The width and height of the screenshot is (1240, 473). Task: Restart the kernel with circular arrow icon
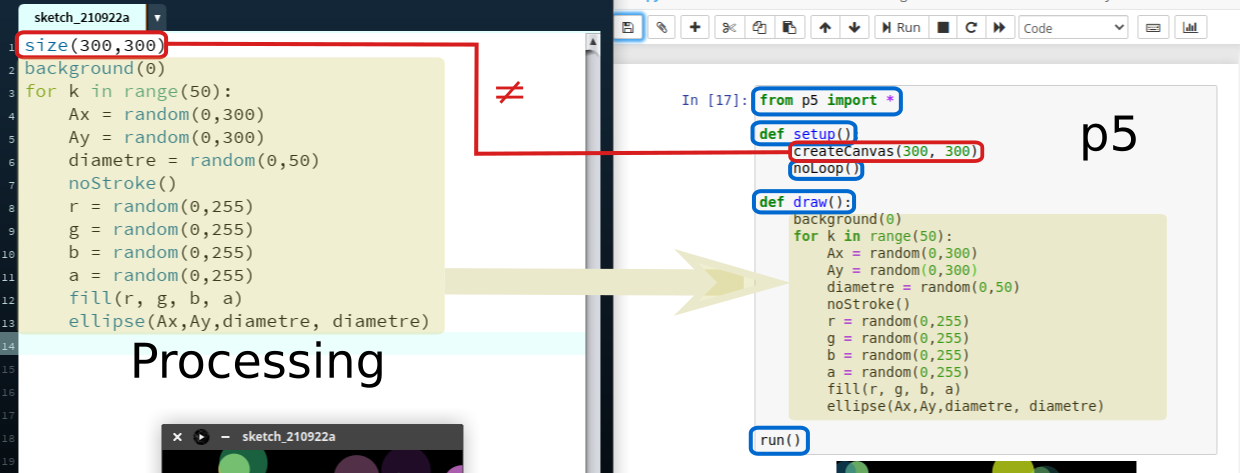tap(970, 28)
